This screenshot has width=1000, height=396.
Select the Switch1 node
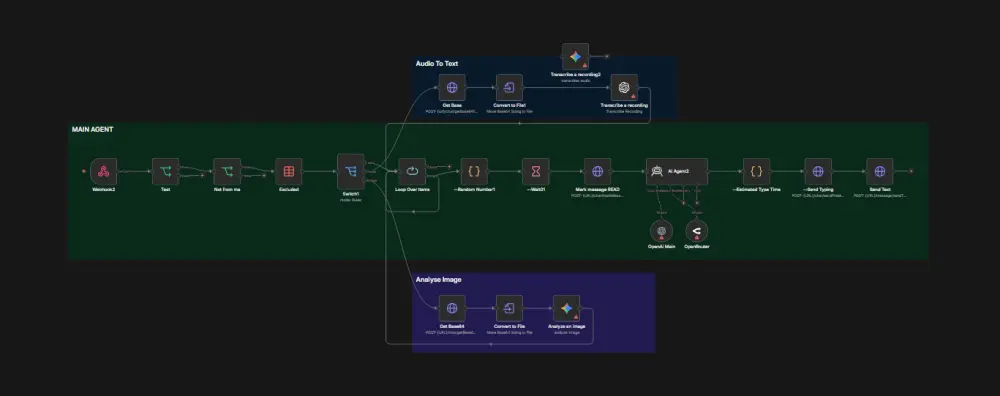350,172
